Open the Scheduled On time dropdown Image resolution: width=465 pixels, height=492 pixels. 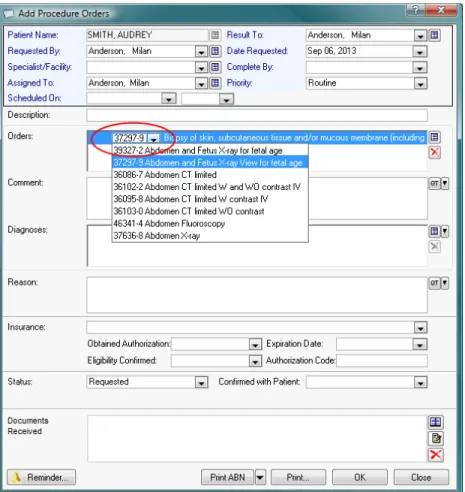[x=226, y=99]
